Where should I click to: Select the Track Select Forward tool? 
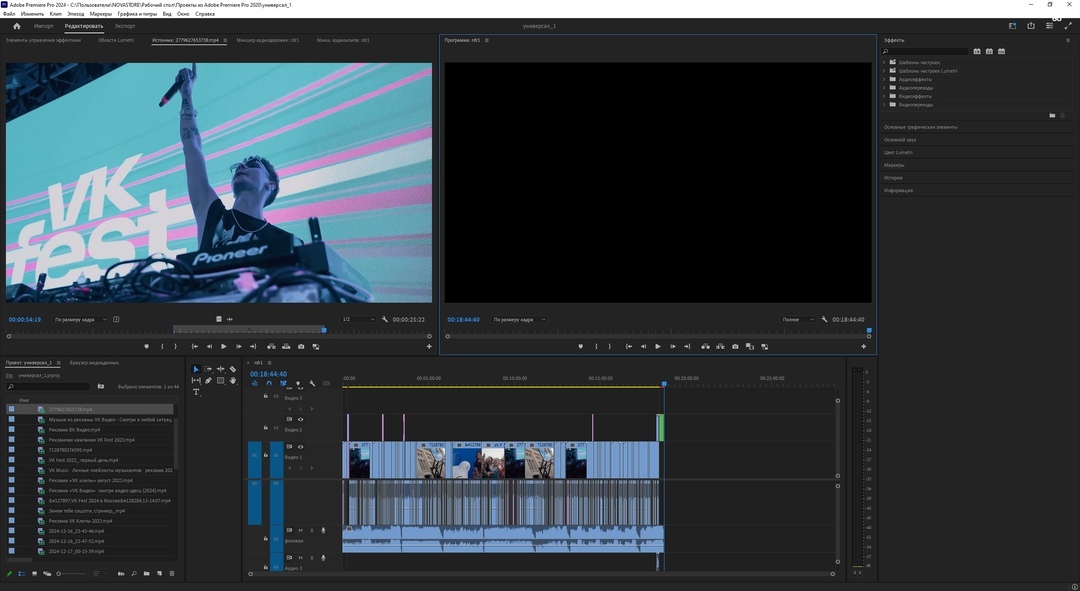click(208, 369)
